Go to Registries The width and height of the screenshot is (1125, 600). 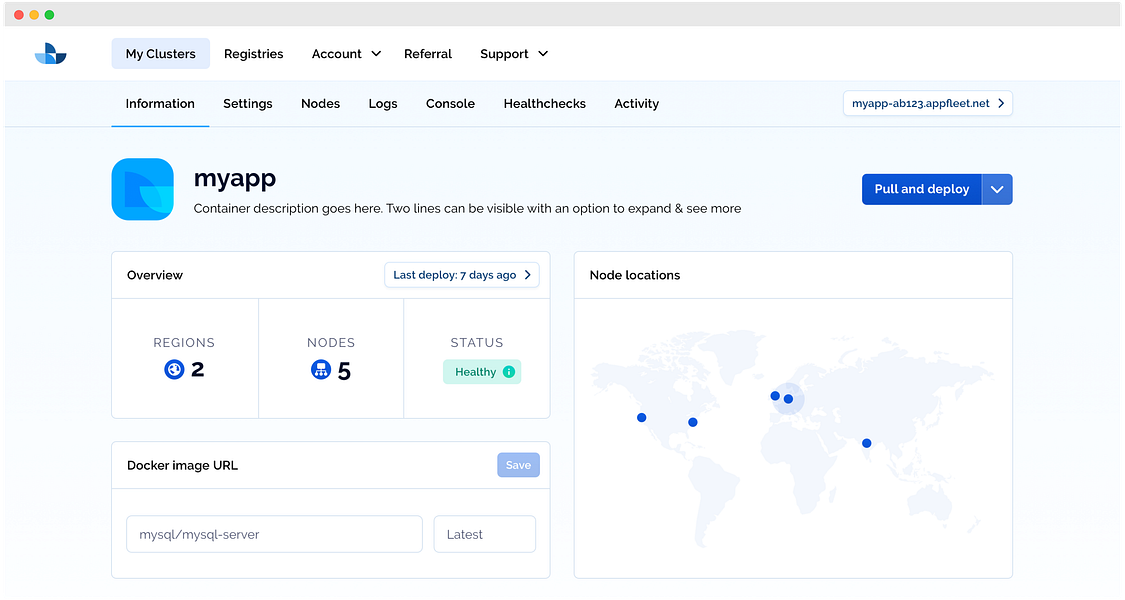pyautogui.click(x=253, y=54)
